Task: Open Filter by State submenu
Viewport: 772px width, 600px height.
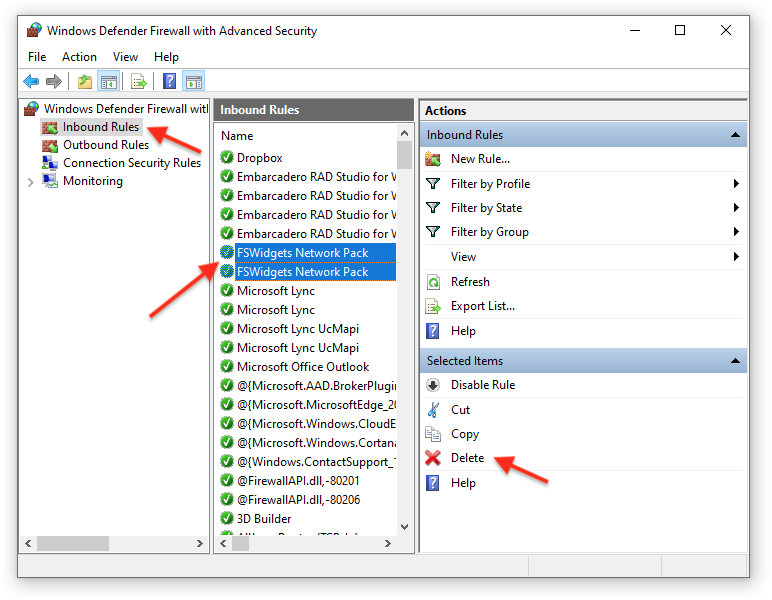Action: pos(583,208)
